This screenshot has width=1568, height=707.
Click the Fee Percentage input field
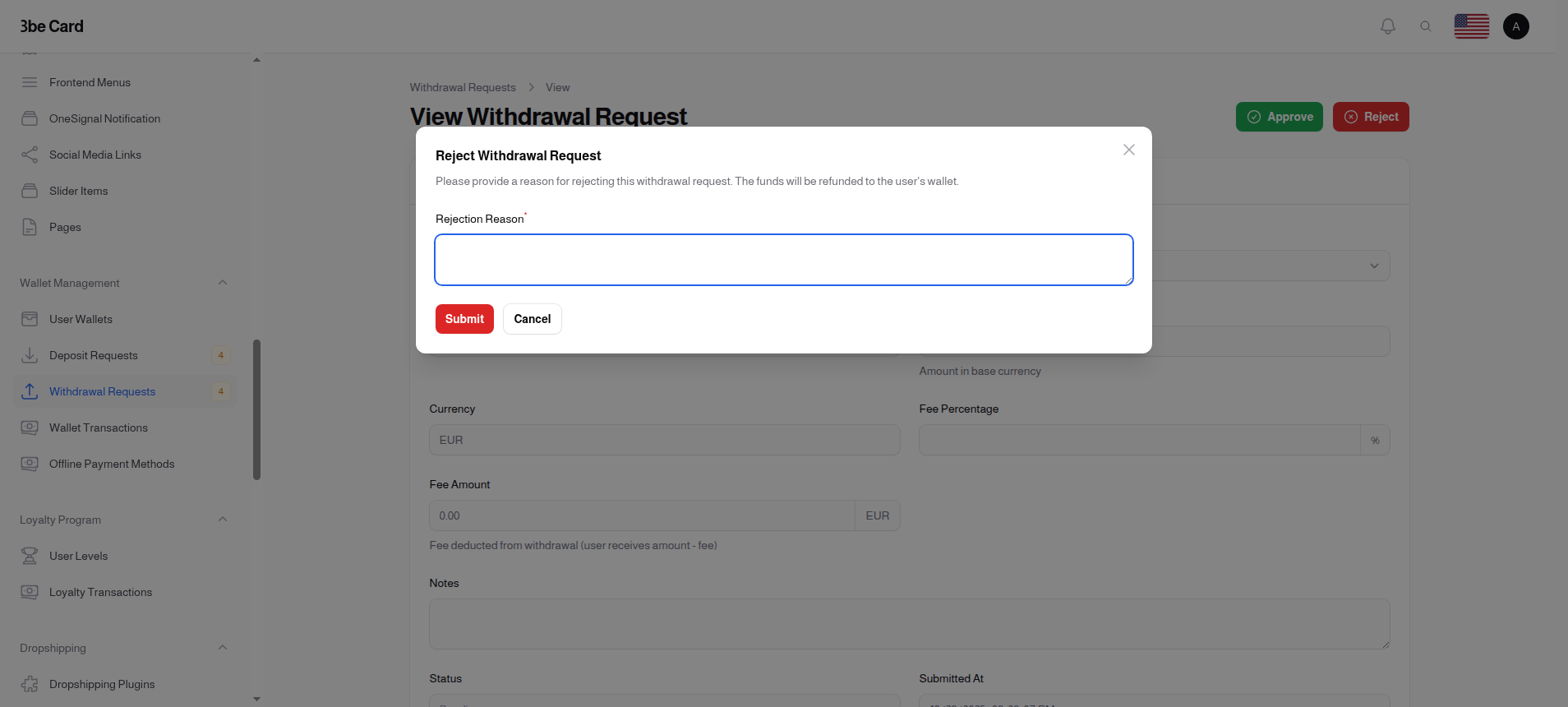click(1140, 440)
